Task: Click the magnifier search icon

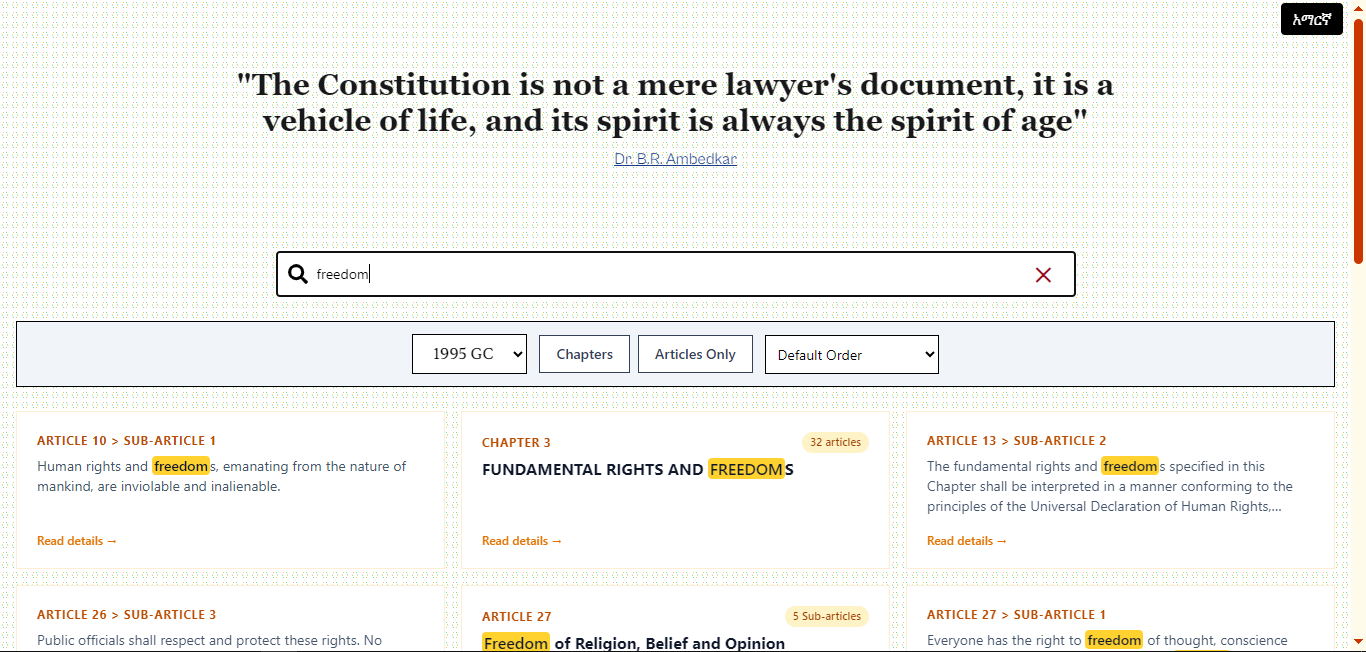Action: pyautogui.click(x=297, y=274)
